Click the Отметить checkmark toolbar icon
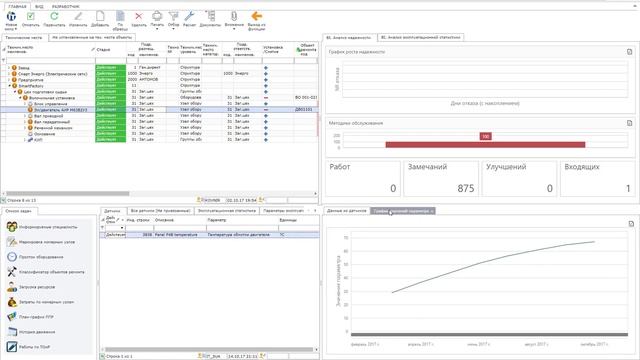The height and width of the screenshot is (360, 640). coord(31,16)
